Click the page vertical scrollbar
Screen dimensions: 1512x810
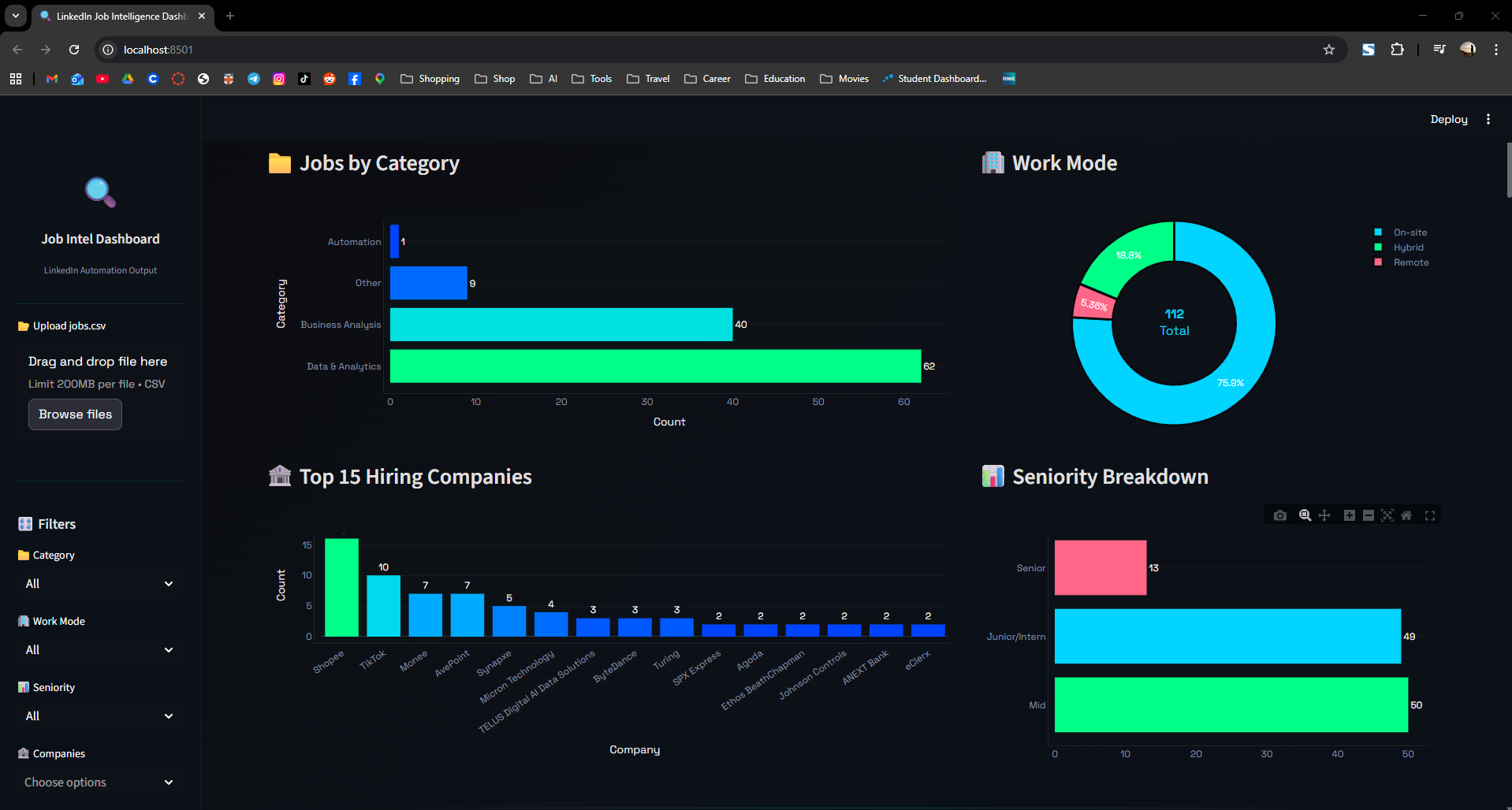(1509, 169)
